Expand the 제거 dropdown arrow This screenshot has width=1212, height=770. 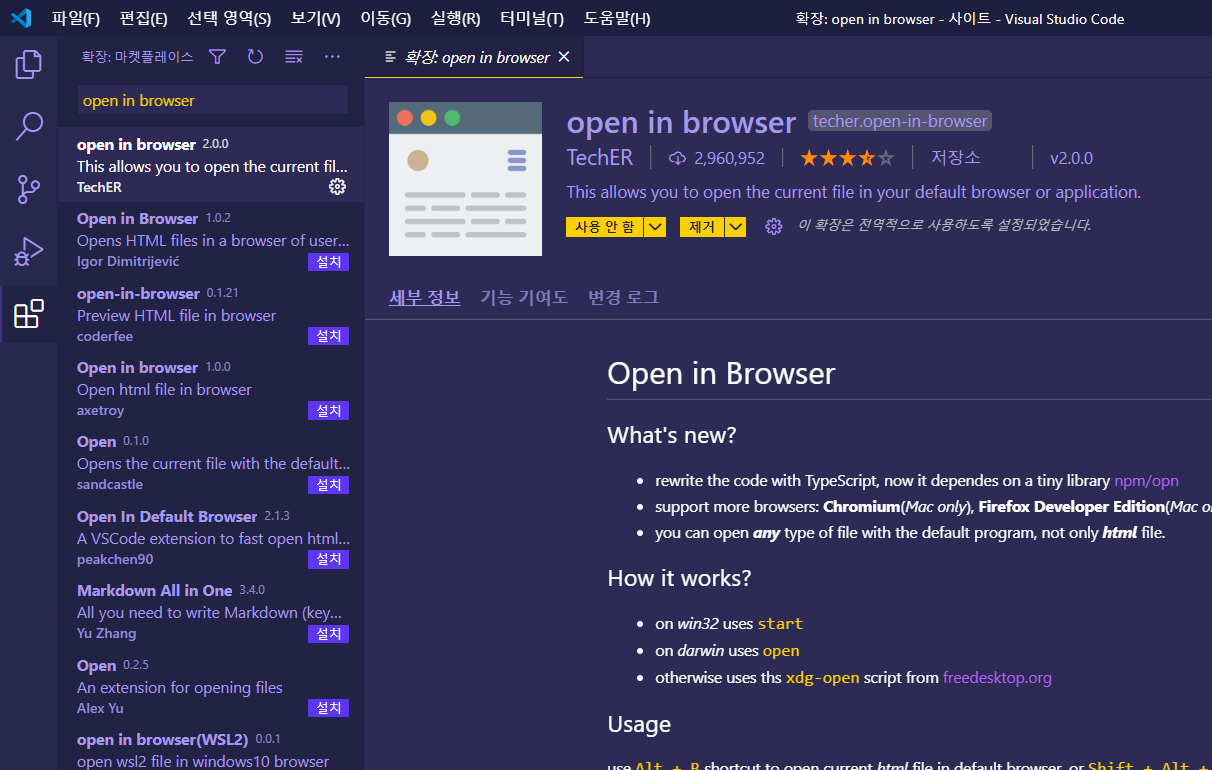pos(736,227)
